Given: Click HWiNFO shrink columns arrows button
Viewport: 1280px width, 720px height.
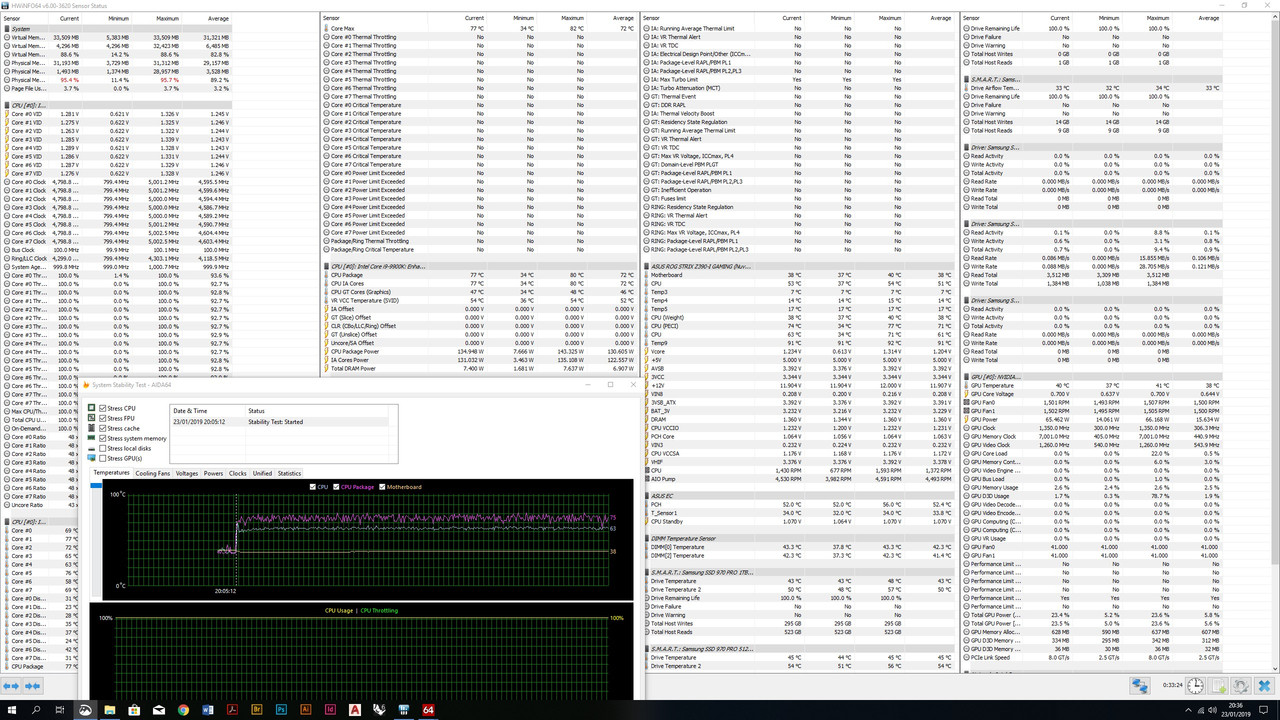Looking at the screenshot, I should [x=32, y=686].
